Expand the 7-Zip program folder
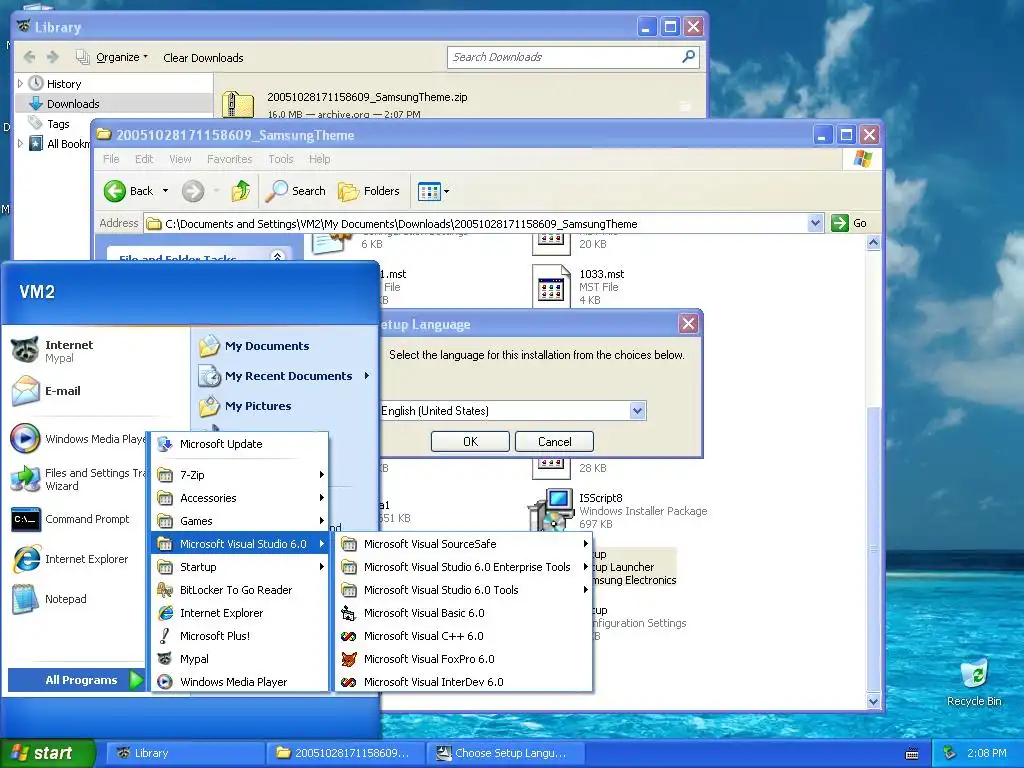The height and width of the screenshot is (768, 1024). [240, 475]
